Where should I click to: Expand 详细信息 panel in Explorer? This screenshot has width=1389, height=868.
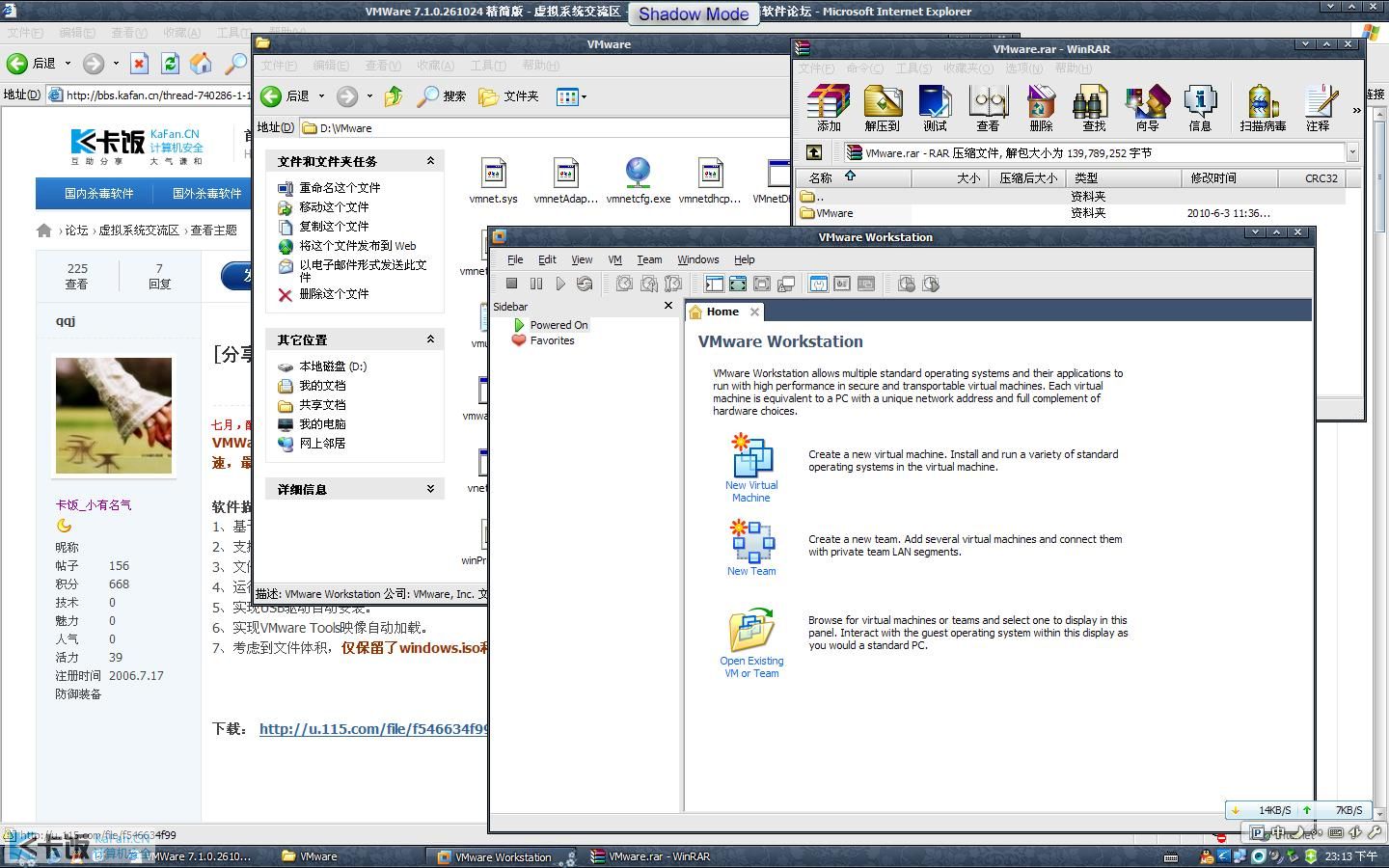pyautogui.click(x=430, y=489)
